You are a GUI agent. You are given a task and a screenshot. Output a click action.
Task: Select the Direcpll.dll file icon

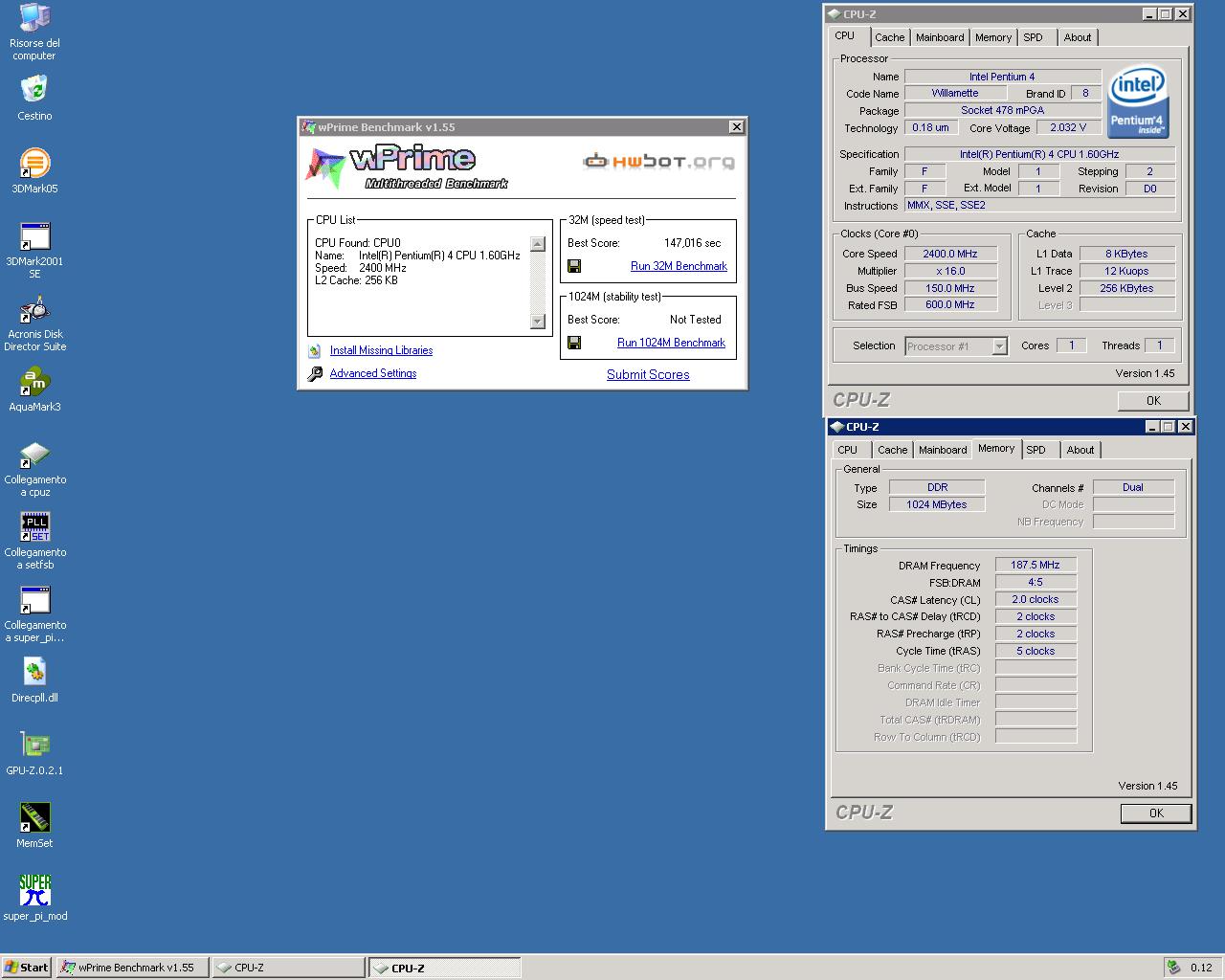[34, 679]
